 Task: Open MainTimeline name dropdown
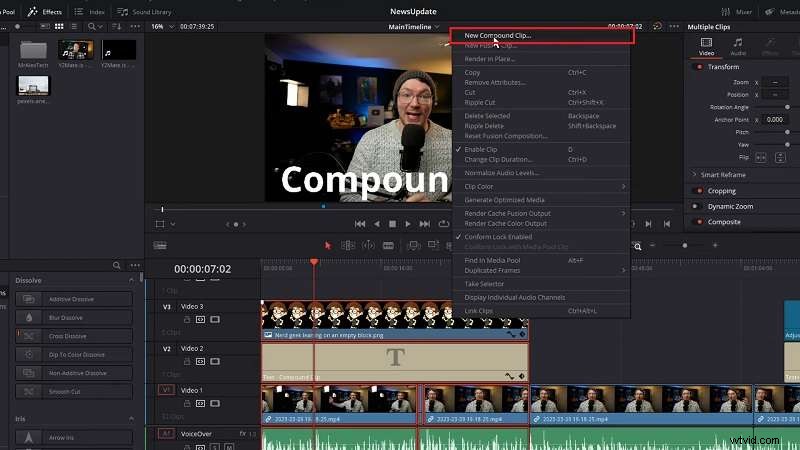pos(414,27)
